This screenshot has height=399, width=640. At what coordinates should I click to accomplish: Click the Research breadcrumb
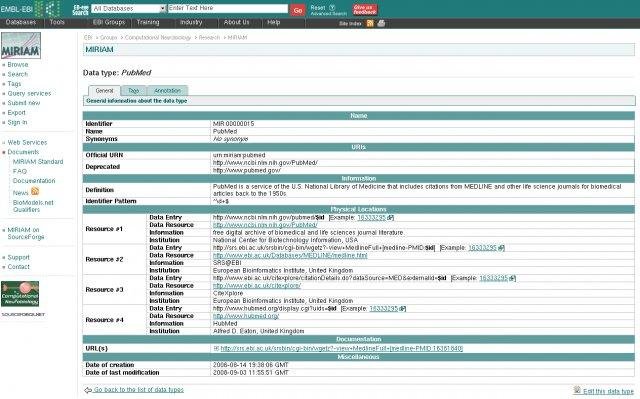[x=209, y=38]
